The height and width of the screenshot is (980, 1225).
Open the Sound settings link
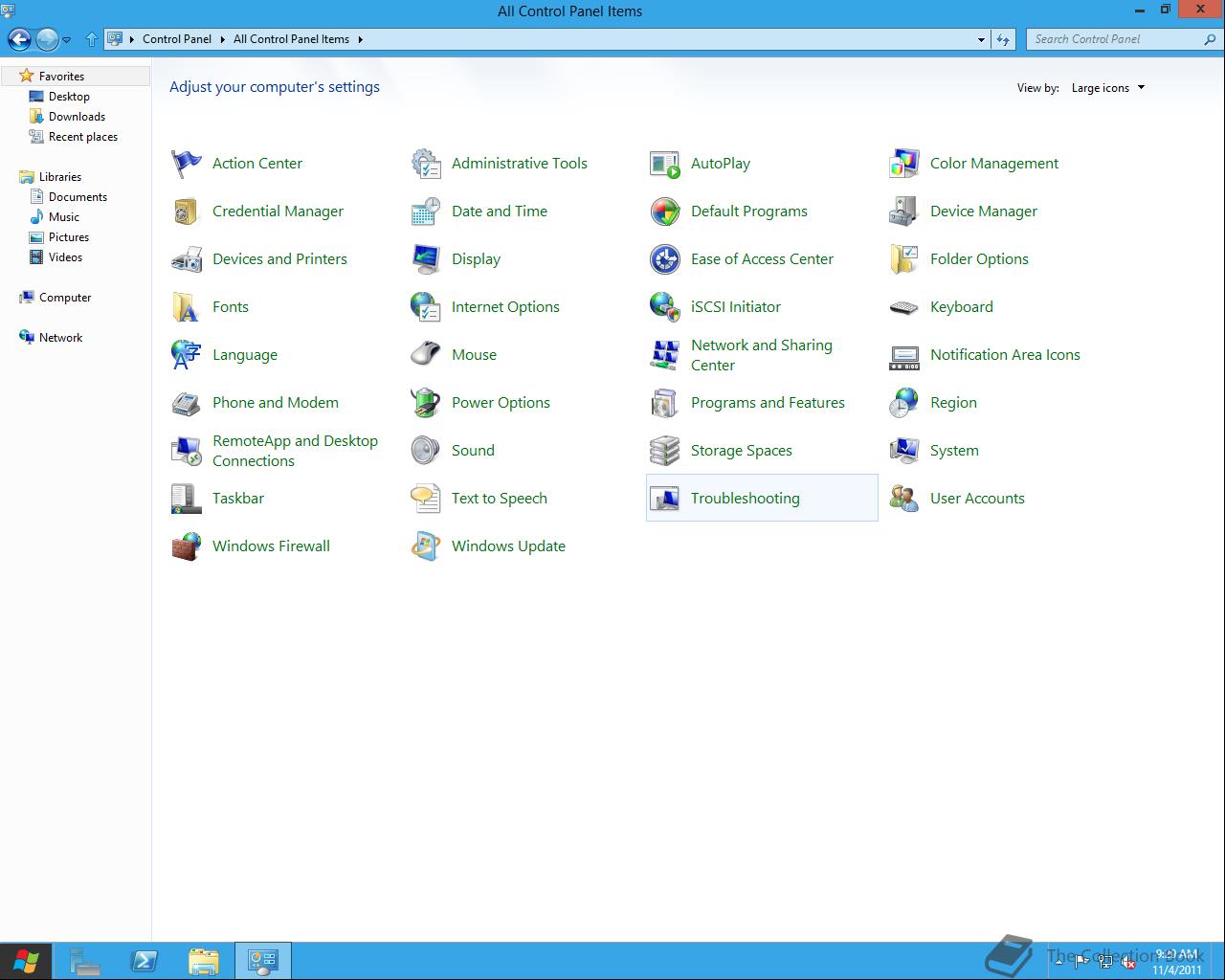(x=473, y=451)
